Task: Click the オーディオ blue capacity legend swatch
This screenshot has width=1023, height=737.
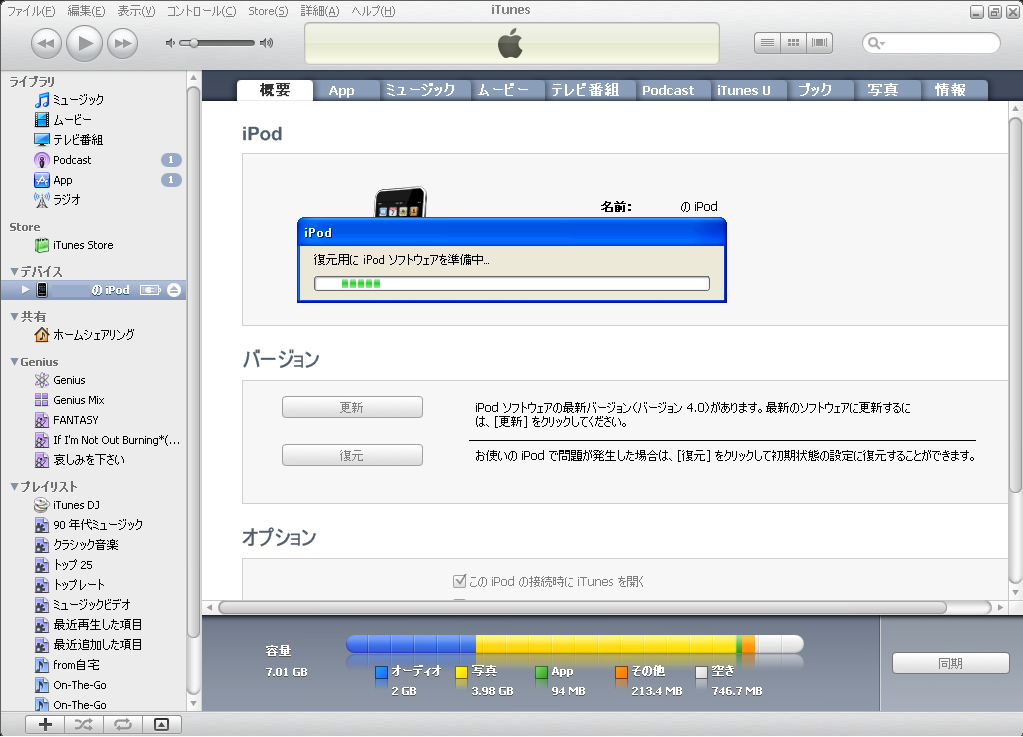Action: click(x=382, y=672)
